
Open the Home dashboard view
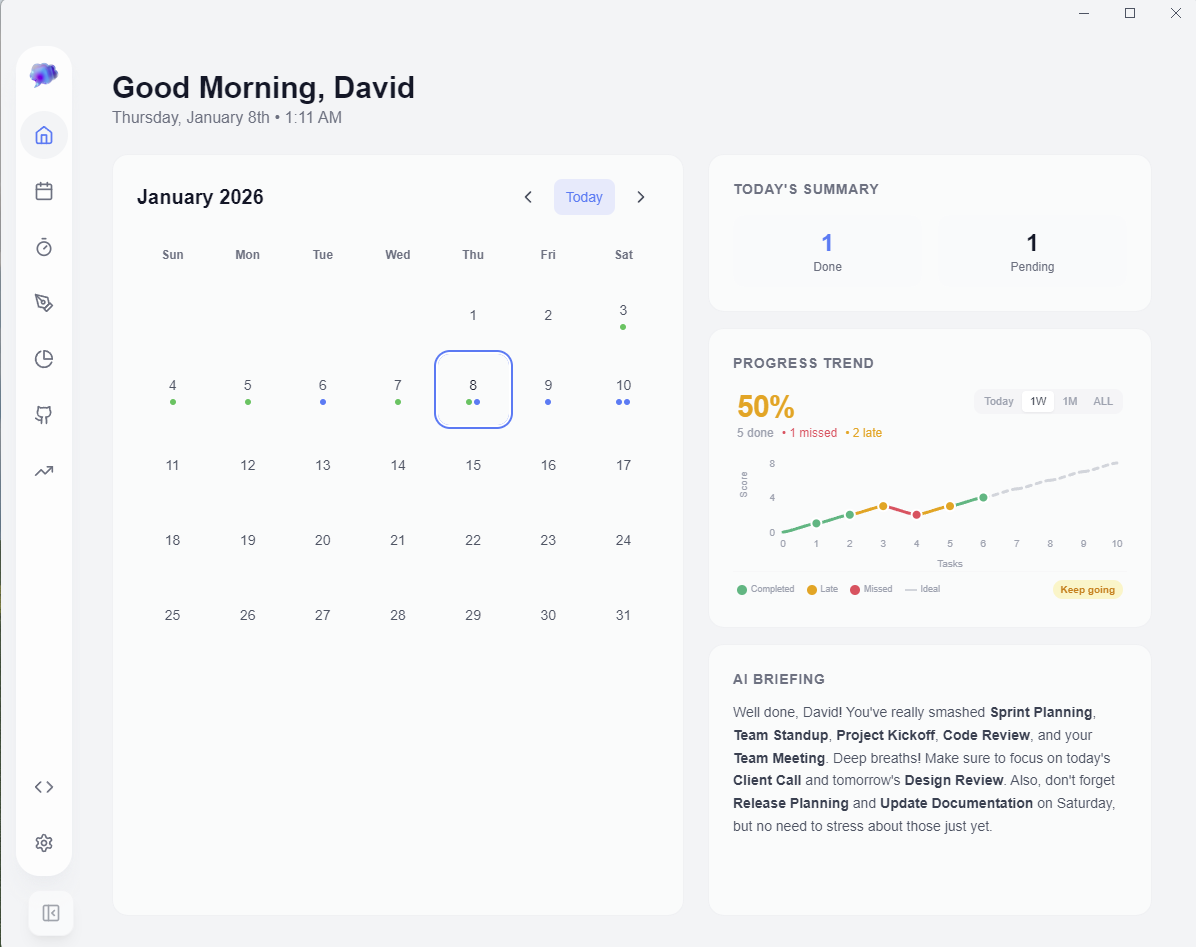44,135
